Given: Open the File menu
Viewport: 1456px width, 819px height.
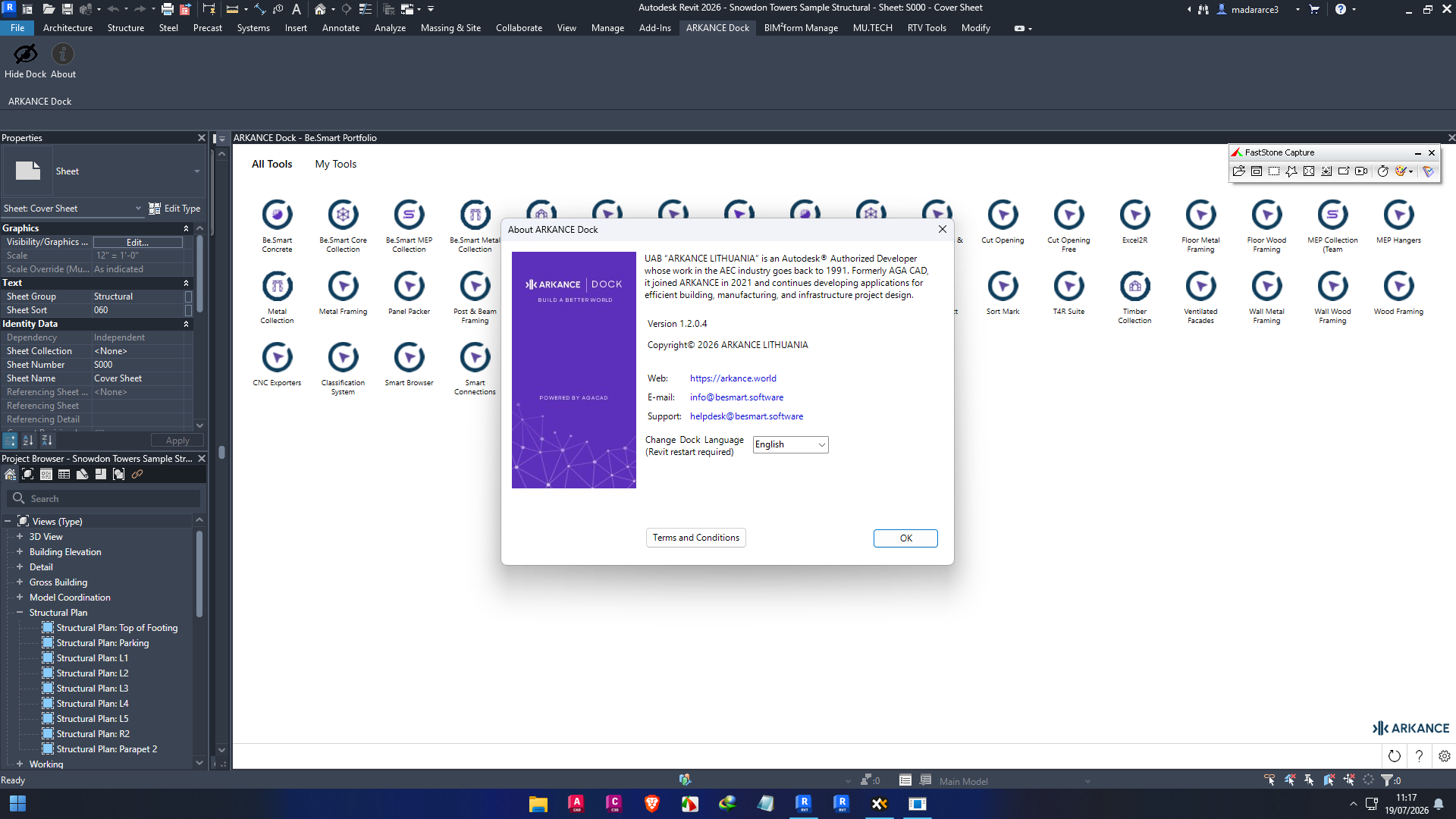Looking at the screenshot, I should click(x=17, y=28).
